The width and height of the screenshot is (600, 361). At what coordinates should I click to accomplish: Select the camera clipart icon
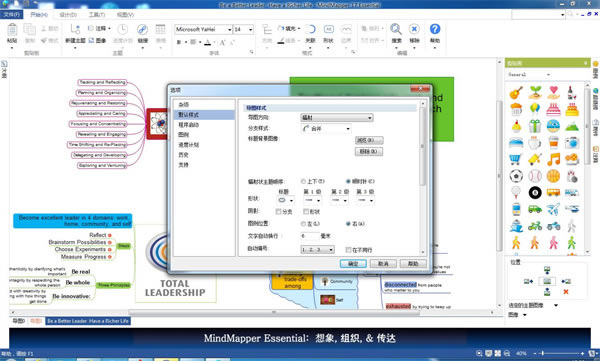tap(572, 143)
